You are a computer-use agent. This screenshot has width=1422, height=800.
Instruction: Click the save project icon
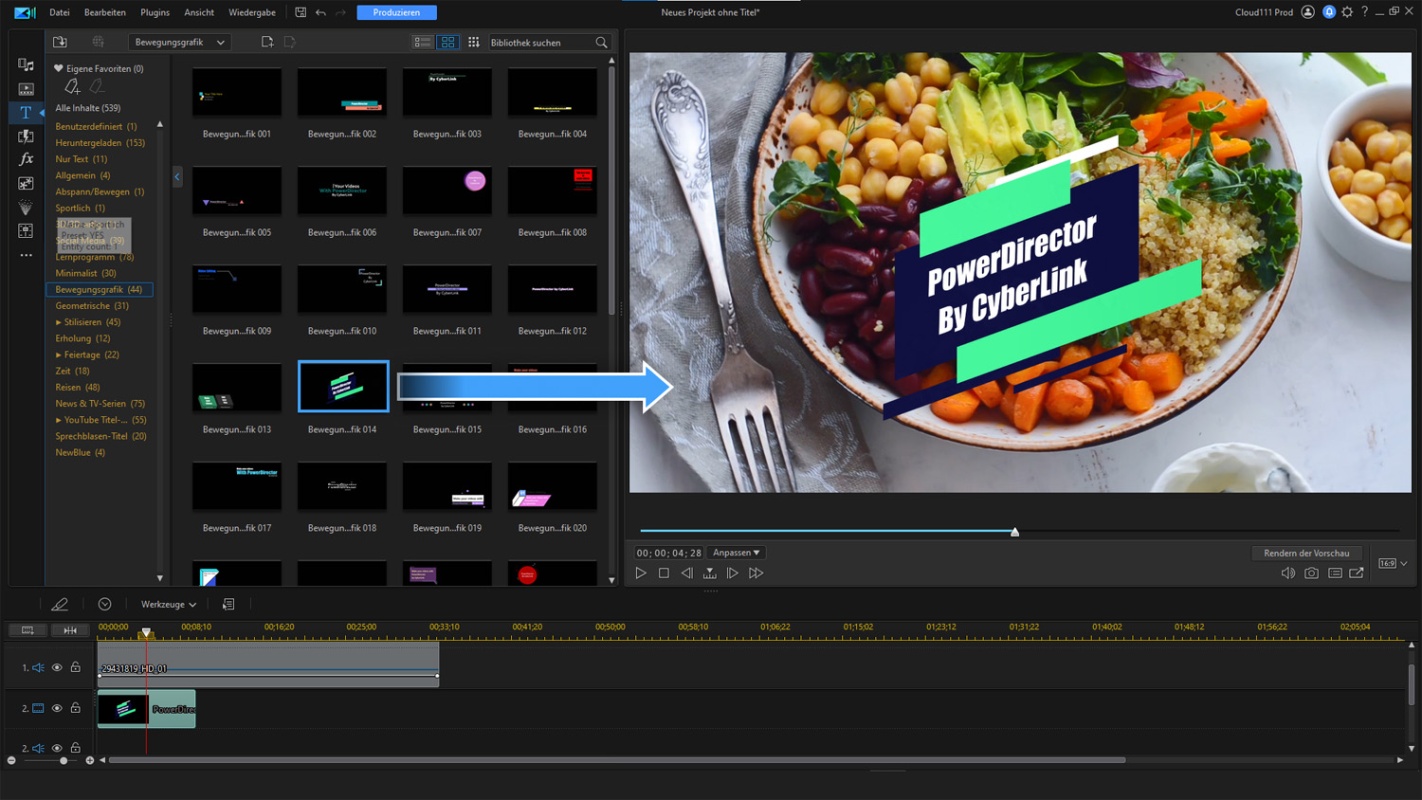(300, 12)
